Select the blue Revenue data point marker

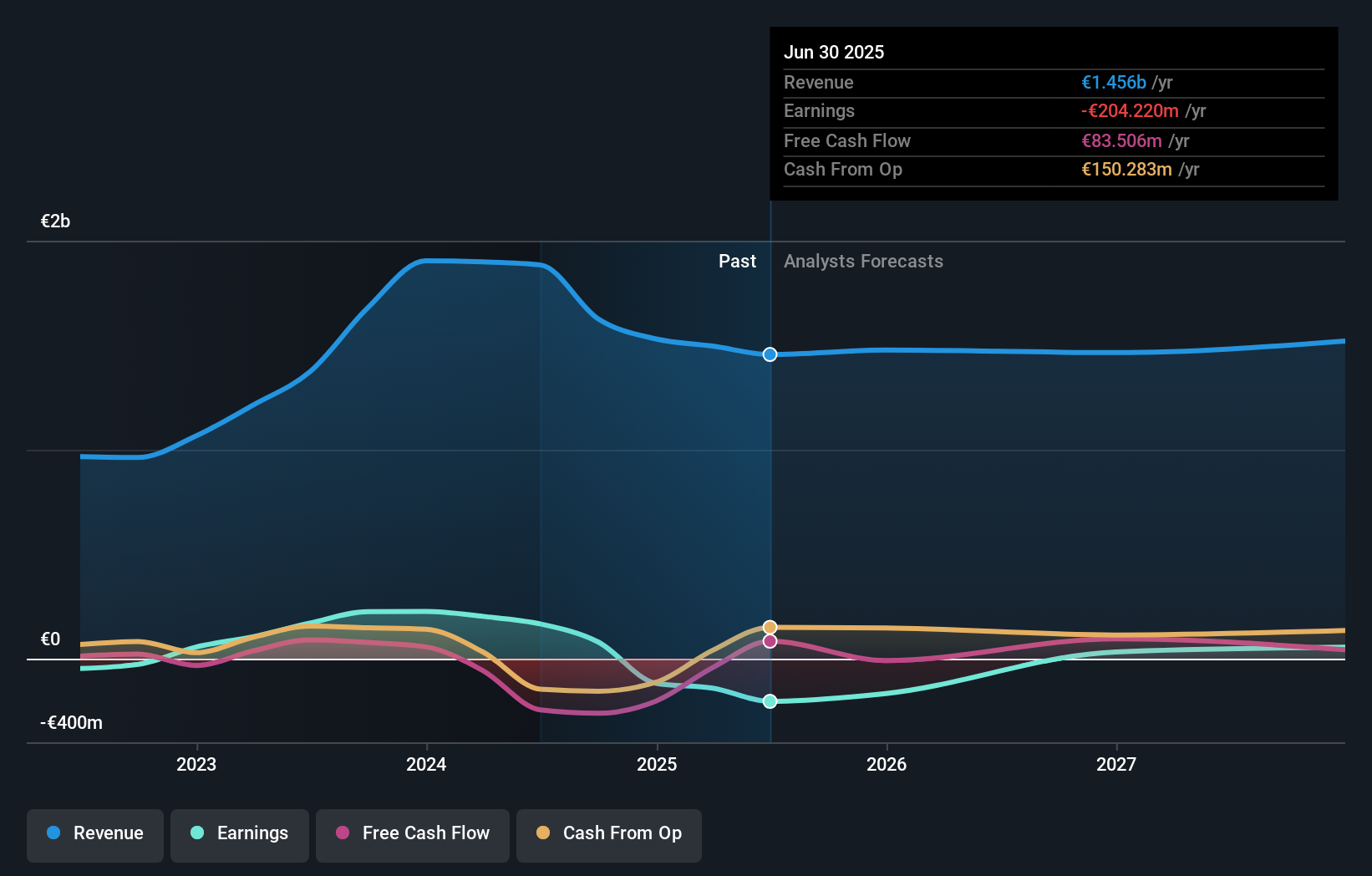pos(769,354)
